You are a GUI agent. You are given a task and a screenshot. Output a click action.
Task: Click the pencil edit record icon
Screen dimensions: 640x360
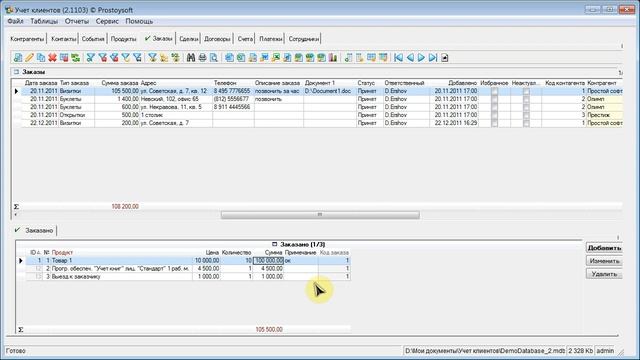(x=29, y=58)
